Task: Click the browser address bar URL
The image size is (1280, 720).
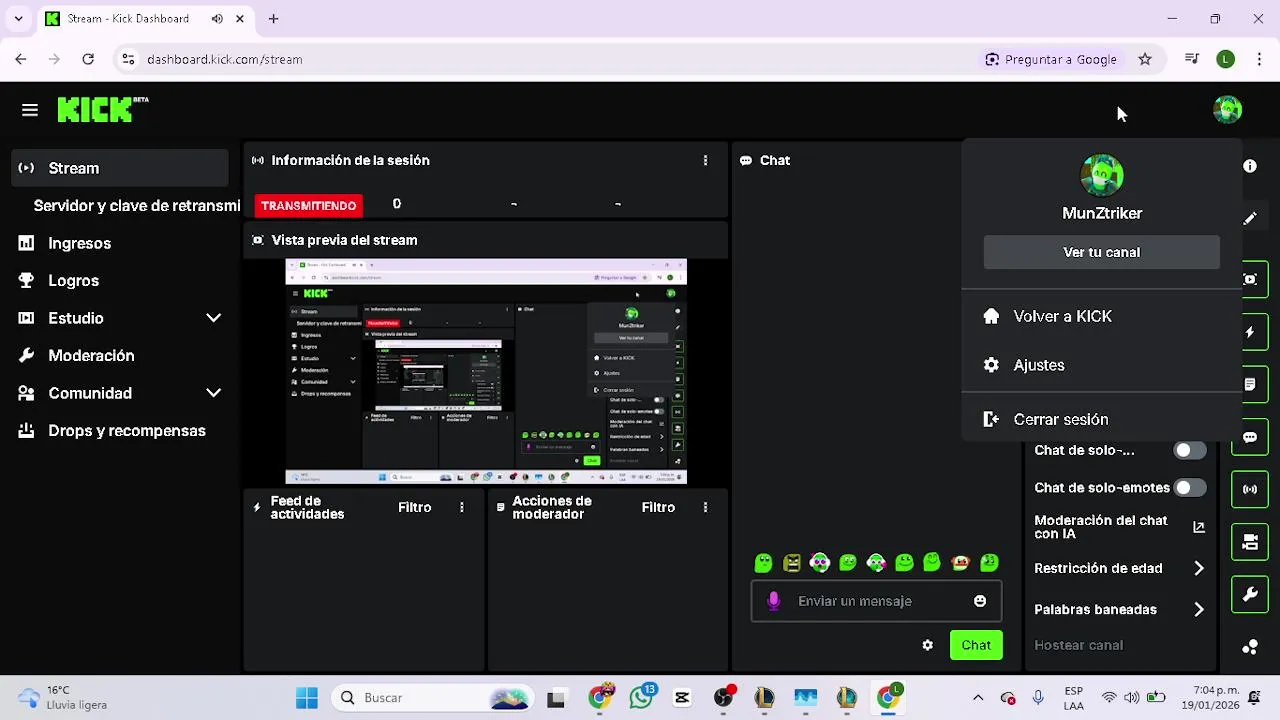Action: click(x=224, y=59)
